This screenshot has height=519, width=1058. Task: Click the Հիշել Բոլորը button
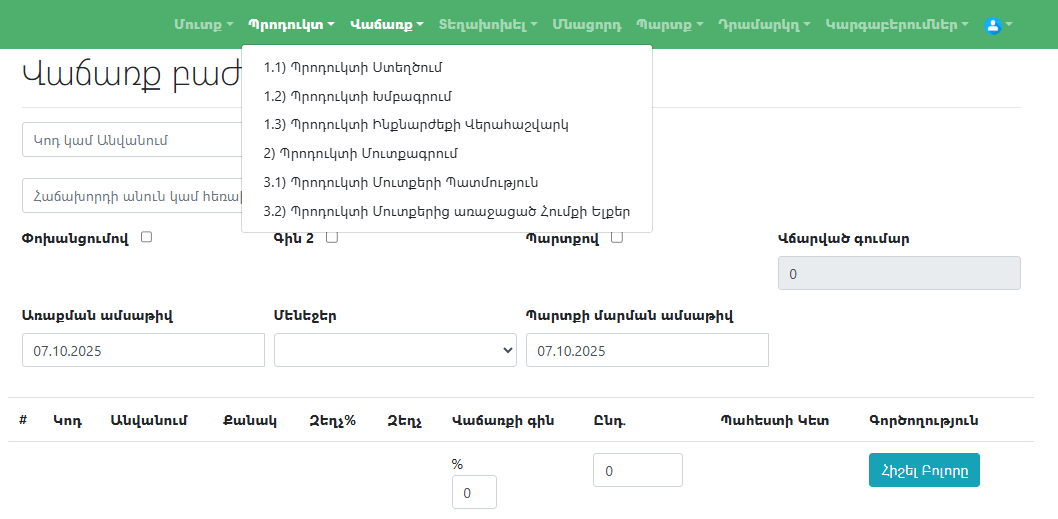(924, 470)
